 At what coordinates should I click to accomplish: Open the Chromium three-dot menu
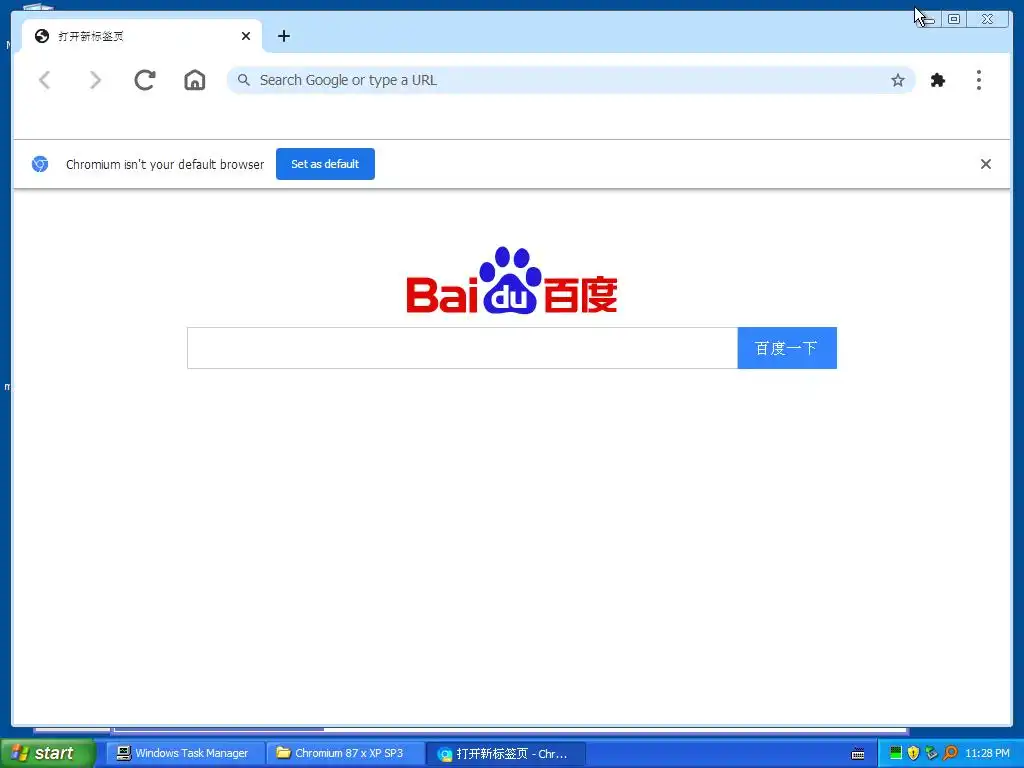click(x=978, y=80)
